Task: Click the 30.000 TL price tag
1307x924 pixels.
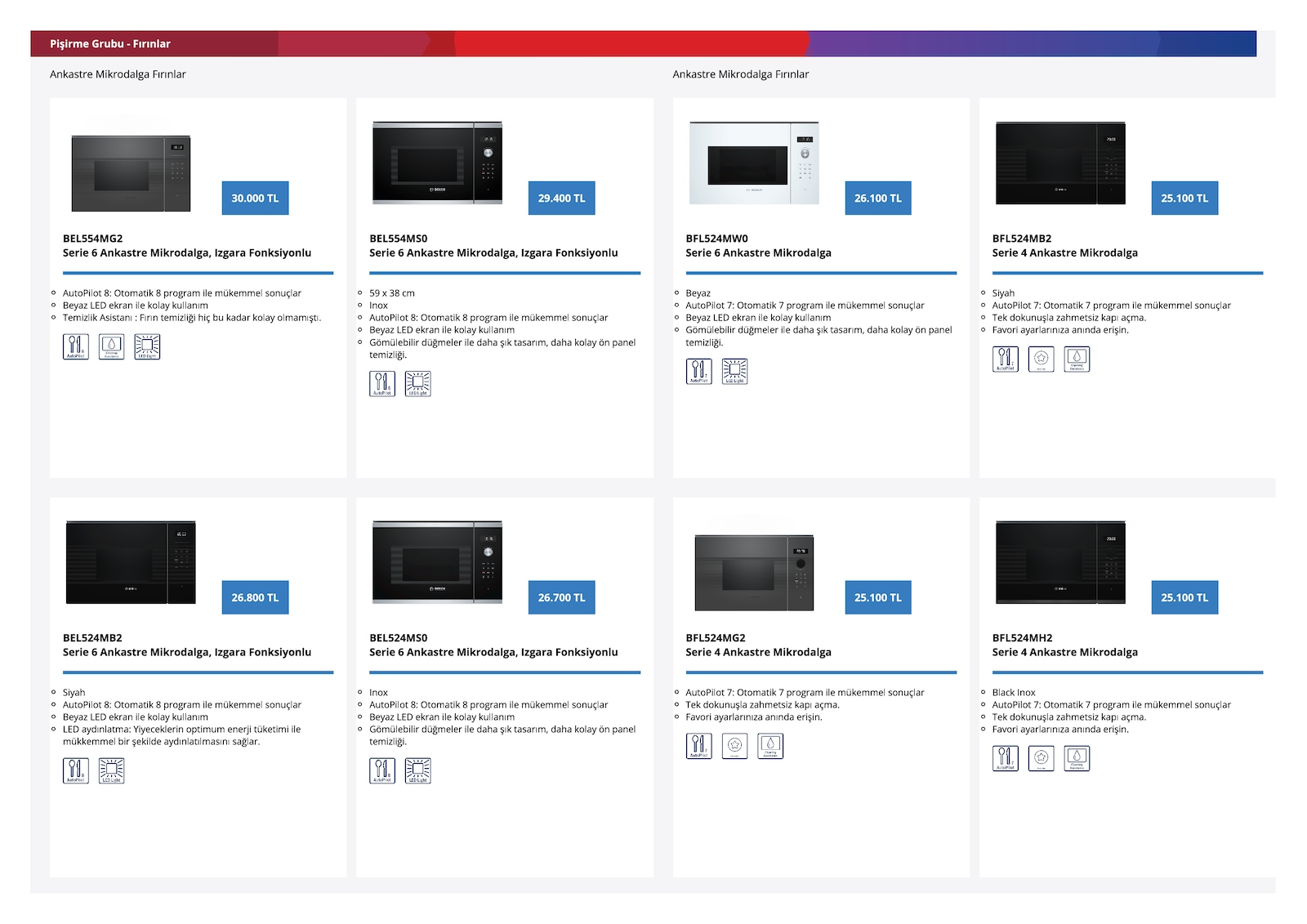Action: [255, 198]
